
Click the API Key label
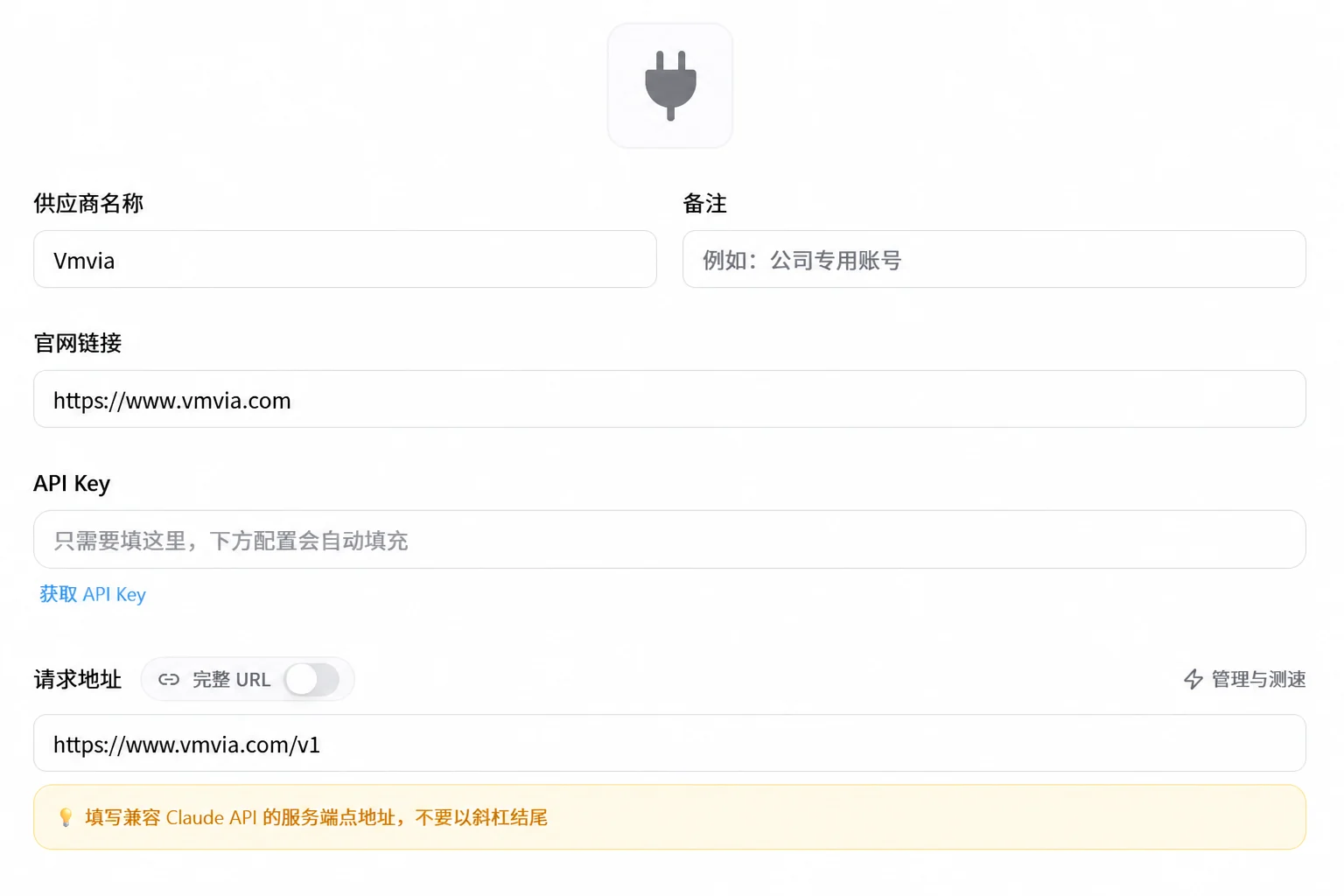point(72,484)
